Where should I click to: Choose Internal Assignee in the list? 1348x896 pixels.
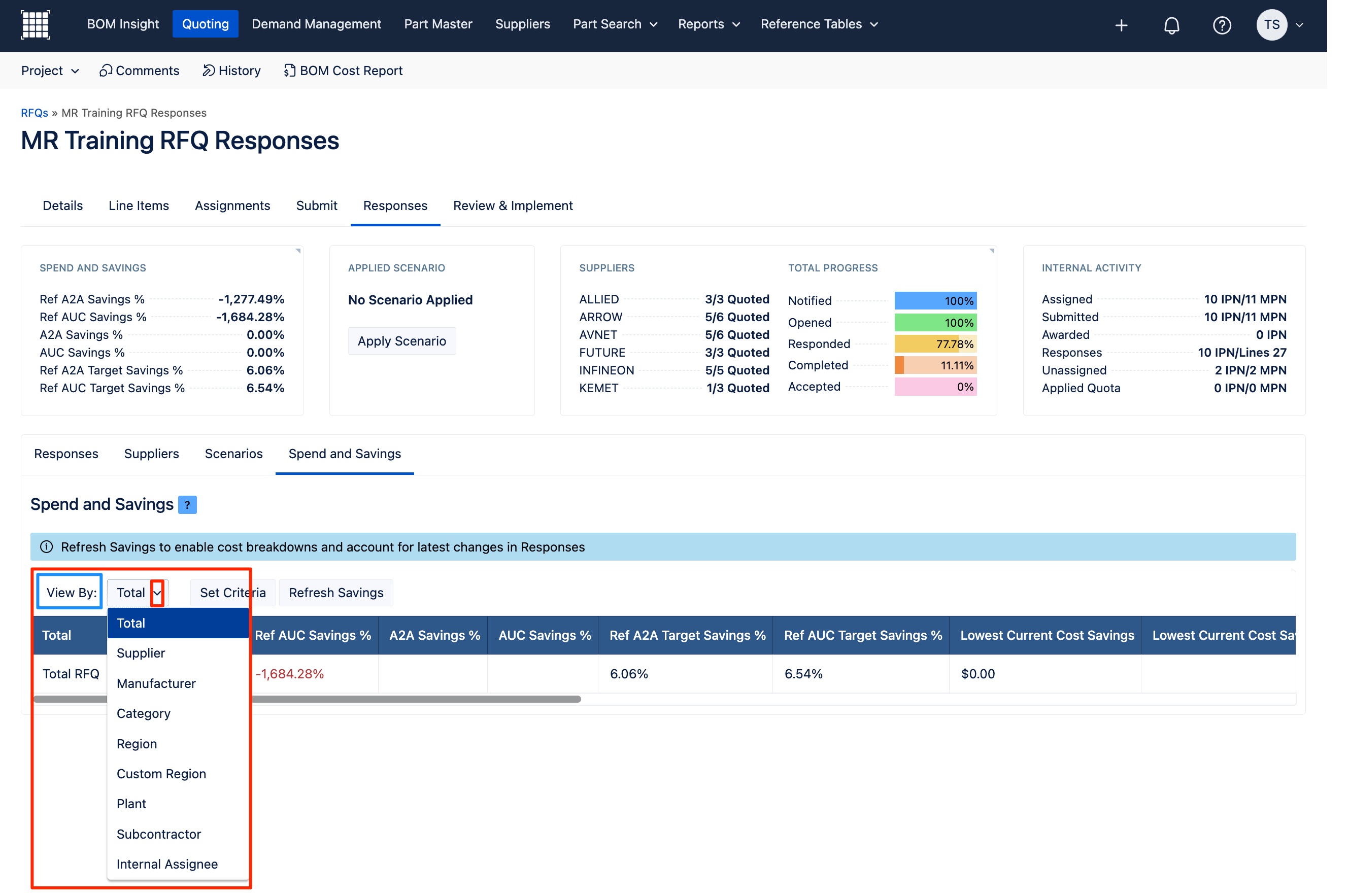178,865
